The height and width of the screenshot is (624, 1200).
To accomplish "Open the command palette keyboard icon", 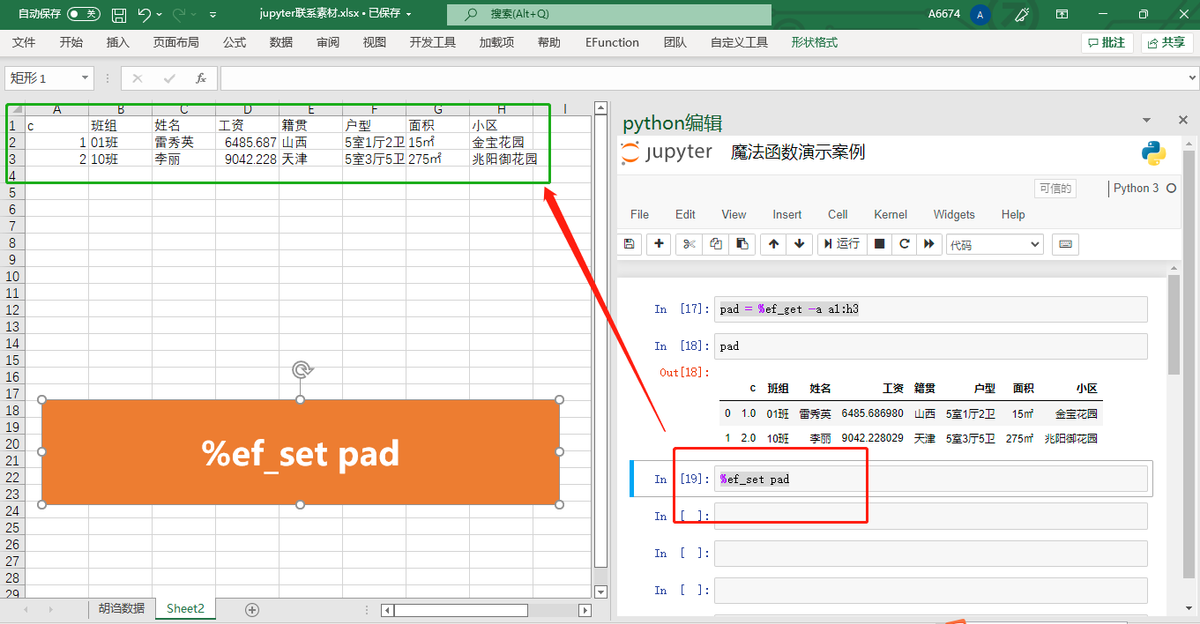I will pyautogui.click(x=1064, y=244).
